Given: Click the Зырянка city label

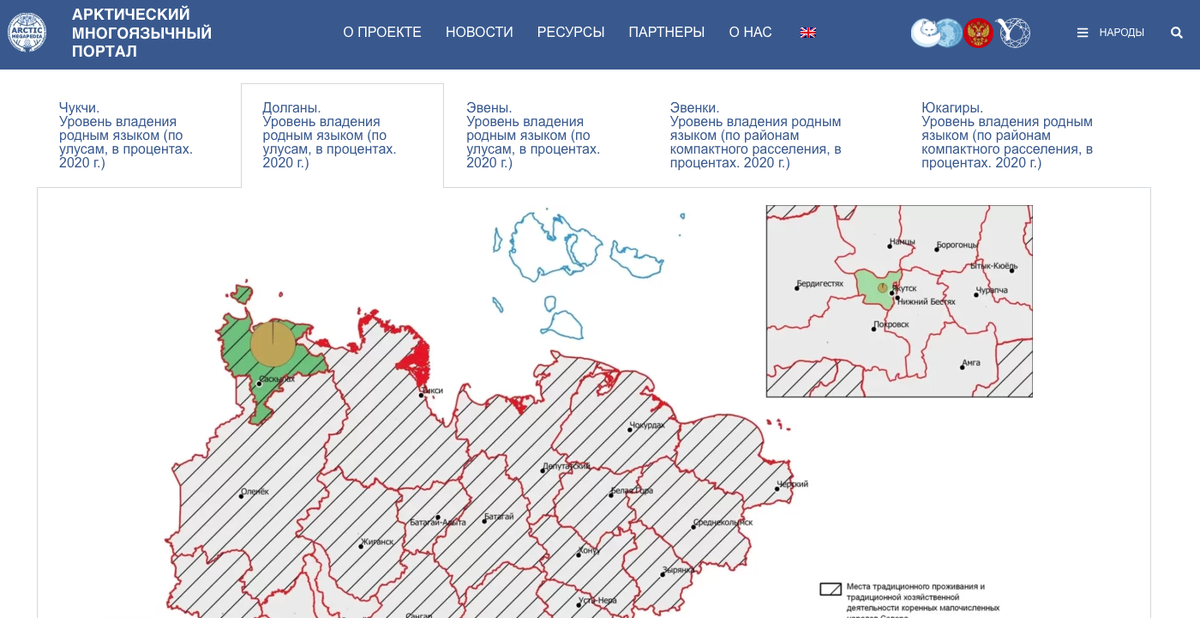Looking at the screenshot, I should click(677, 571).
